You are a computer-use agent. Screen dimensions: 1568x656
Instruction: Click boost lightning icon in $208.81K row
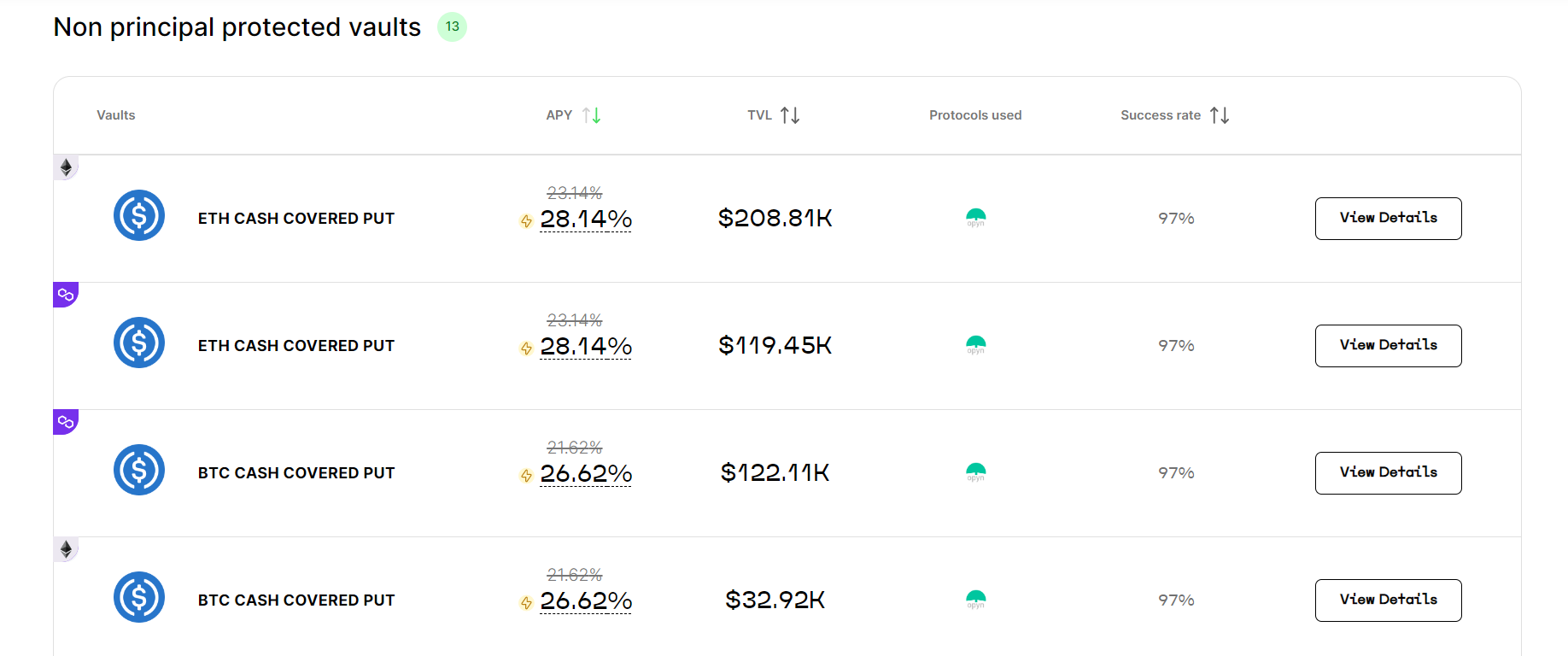526,221
